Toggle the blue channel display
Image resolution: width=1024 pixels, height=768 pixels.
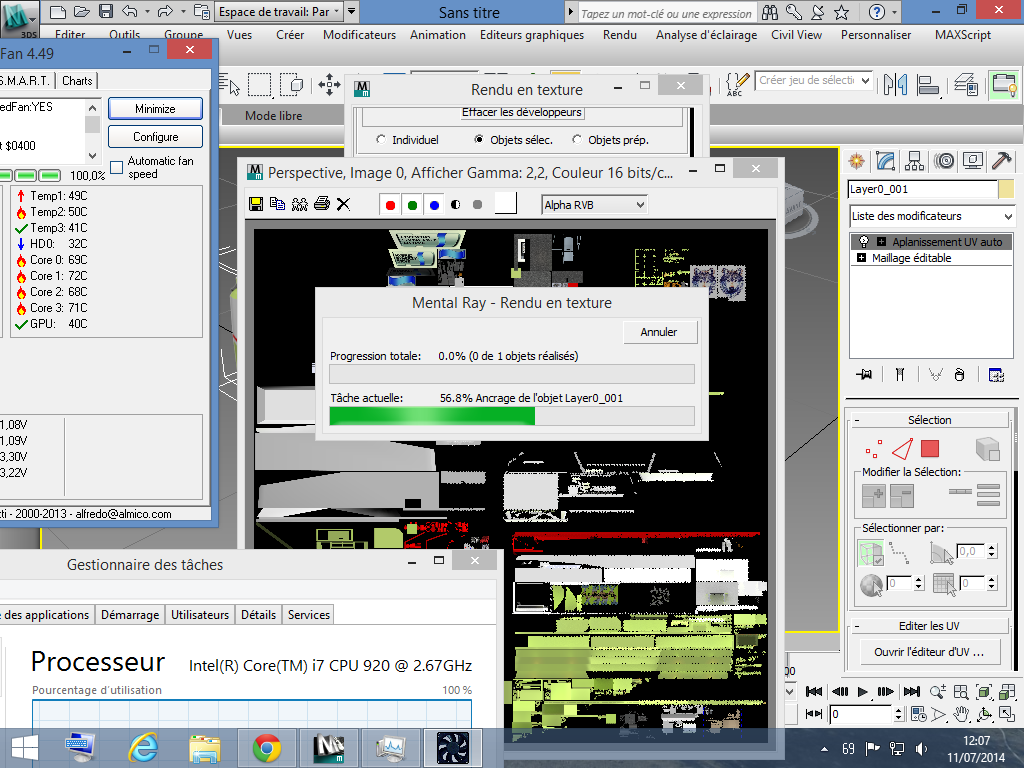point(434,205)
